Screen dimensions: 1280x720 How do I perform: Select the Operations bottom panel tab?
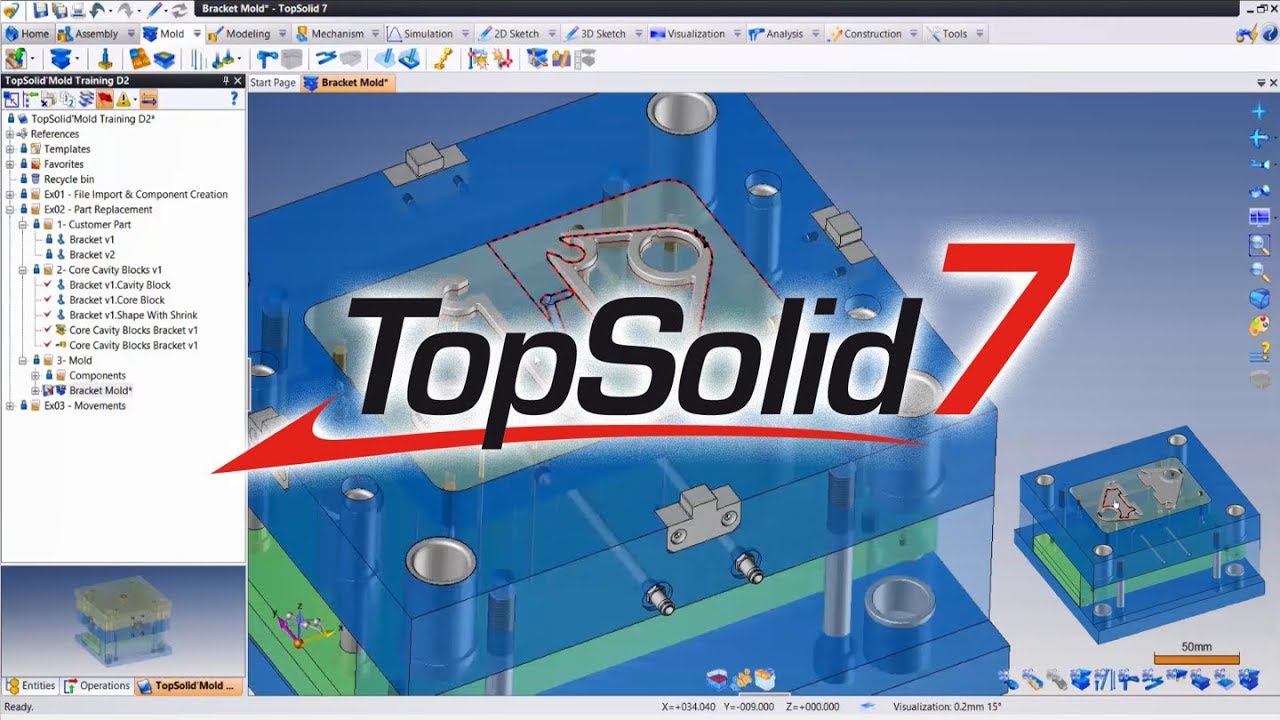pos(98,686)
